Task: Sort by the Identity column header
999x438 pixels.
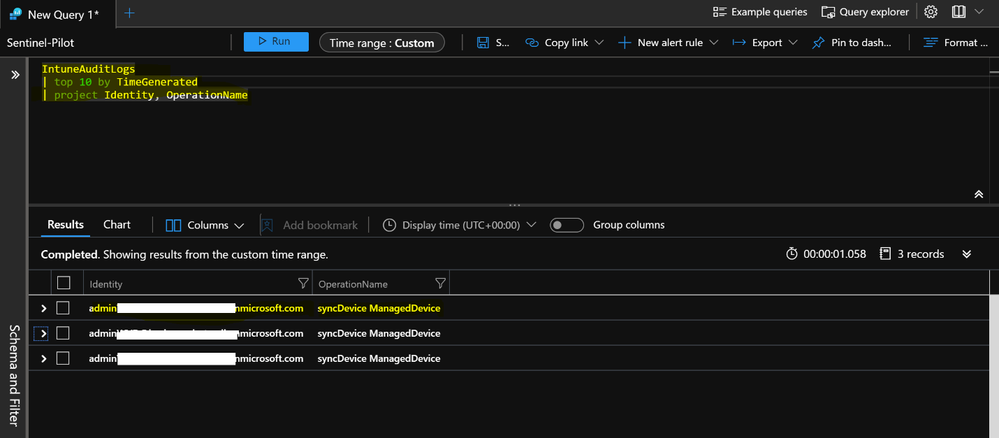Action: [x=106, y=284]
